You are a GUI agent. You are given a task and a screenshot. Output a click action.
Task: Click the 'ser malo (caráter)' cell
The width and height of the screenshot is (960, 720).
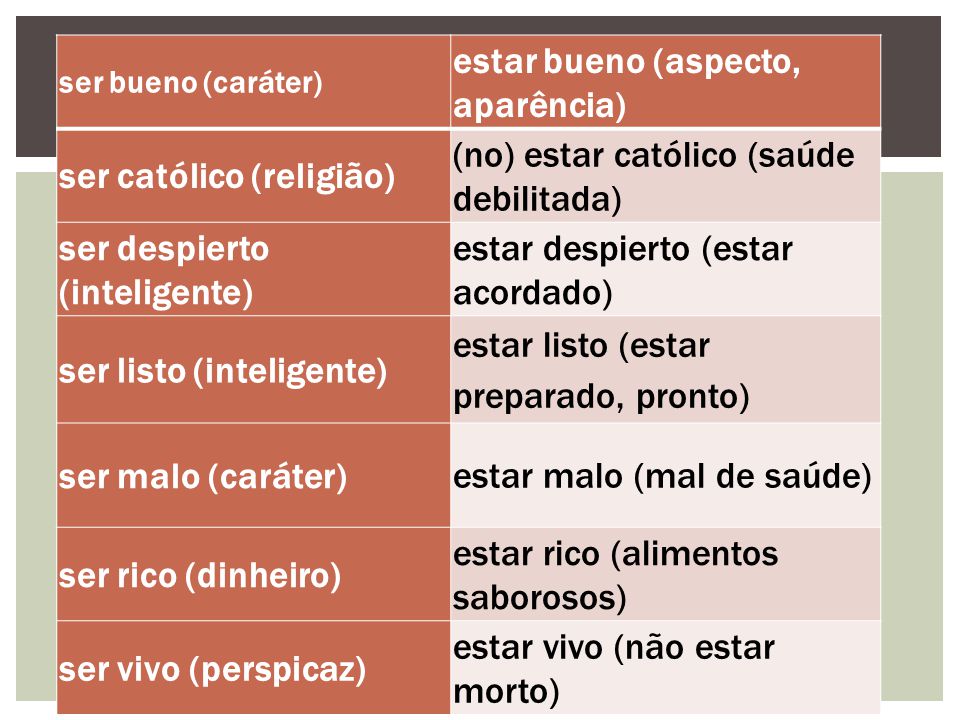click(253, 476)
